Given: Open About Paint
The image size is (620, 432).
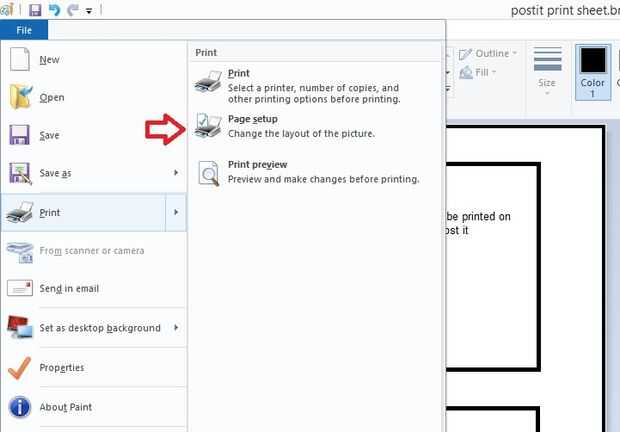Looking at the screenshot, I should click(94, 407).
